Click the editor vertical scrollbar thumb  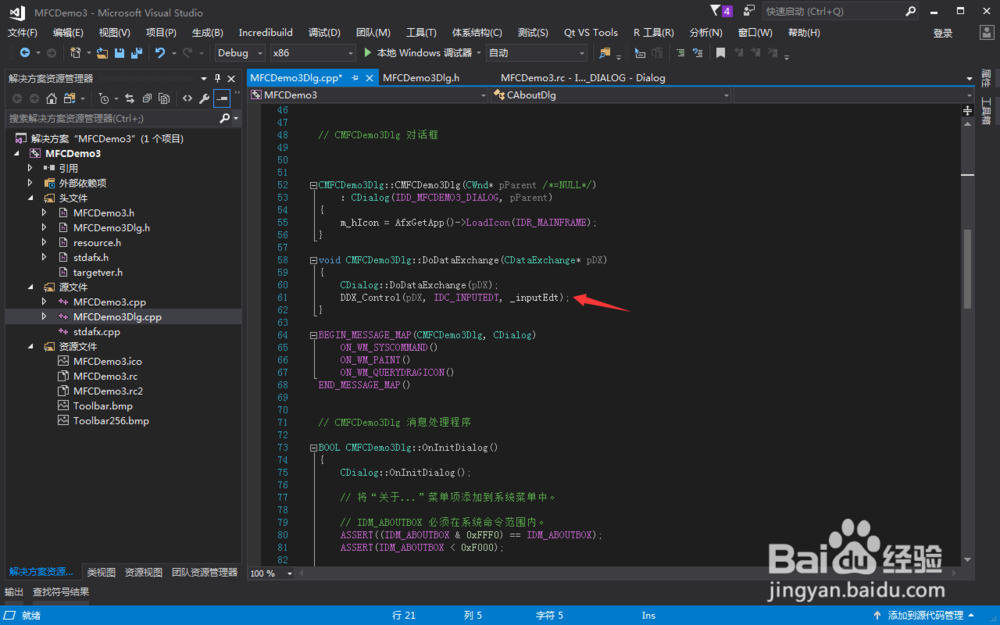(967, 268)
